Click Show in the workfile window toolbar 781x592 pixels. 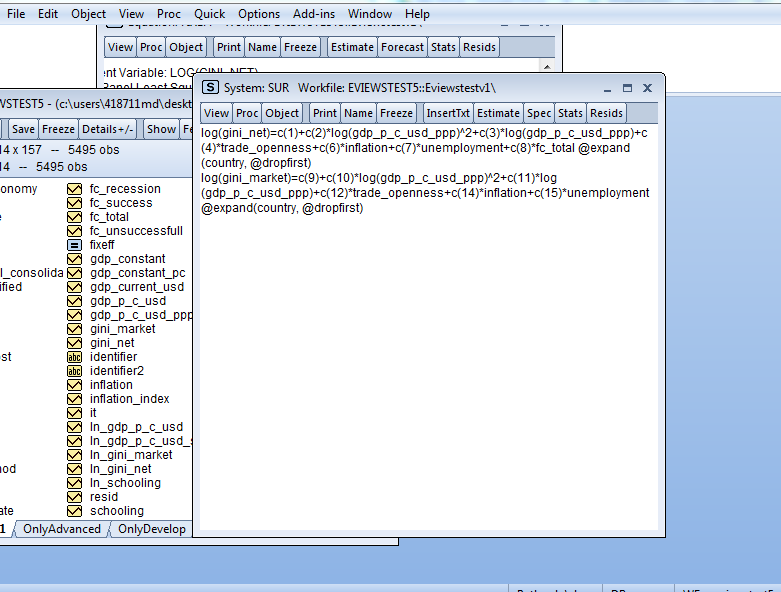[161, 129]
